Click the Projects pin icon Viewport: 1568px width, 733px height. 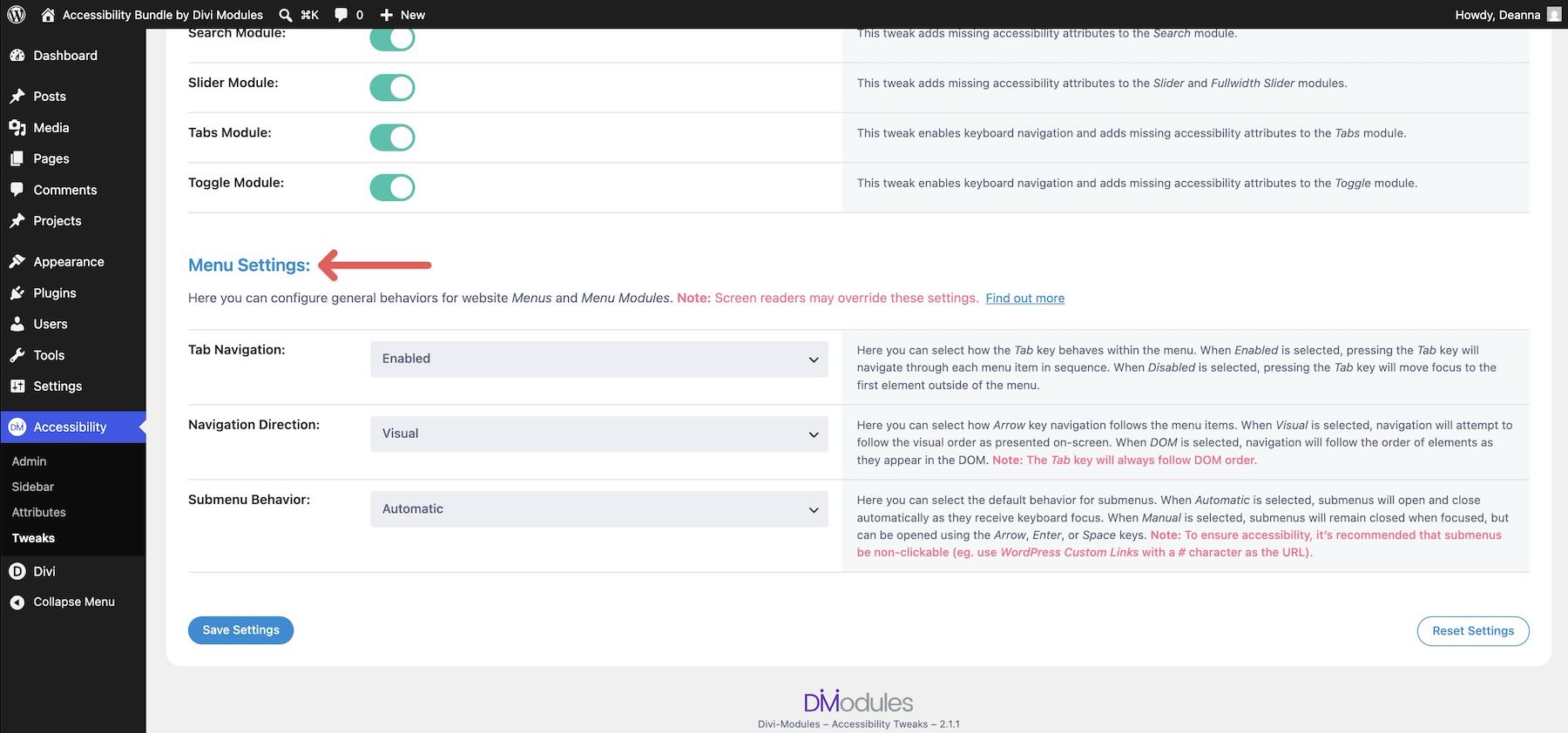(17, 221)
